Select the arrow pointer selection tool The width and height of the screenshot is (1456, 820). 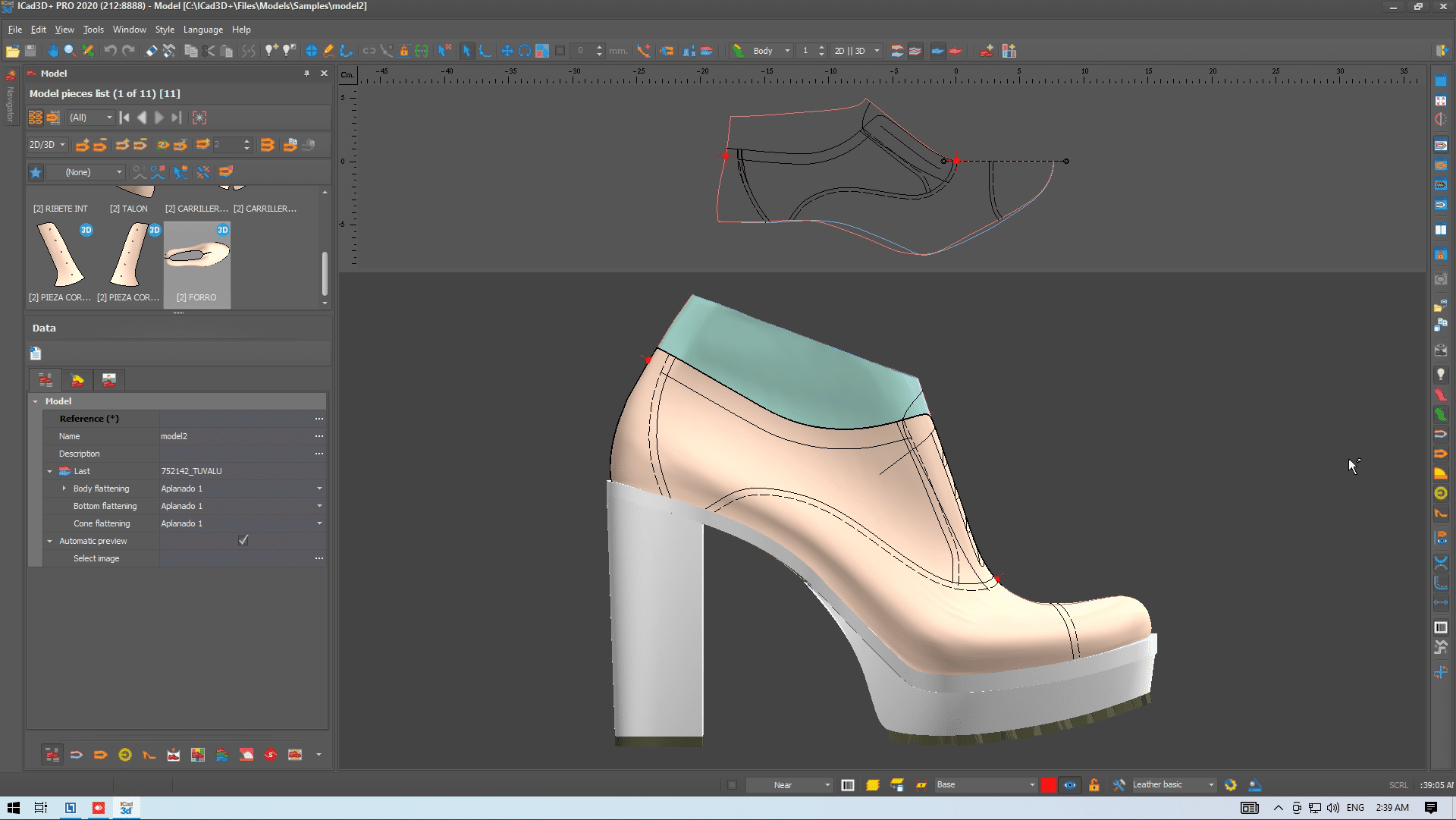[466, 51]
